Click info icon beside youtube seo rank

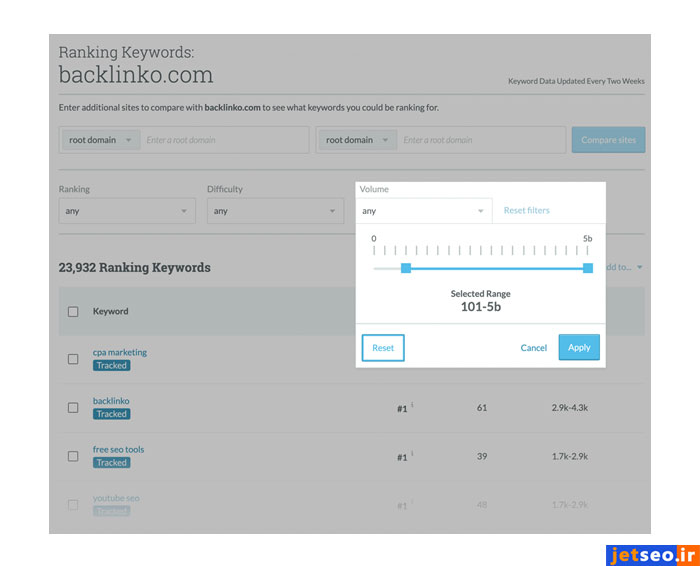(x=413, y=502)
